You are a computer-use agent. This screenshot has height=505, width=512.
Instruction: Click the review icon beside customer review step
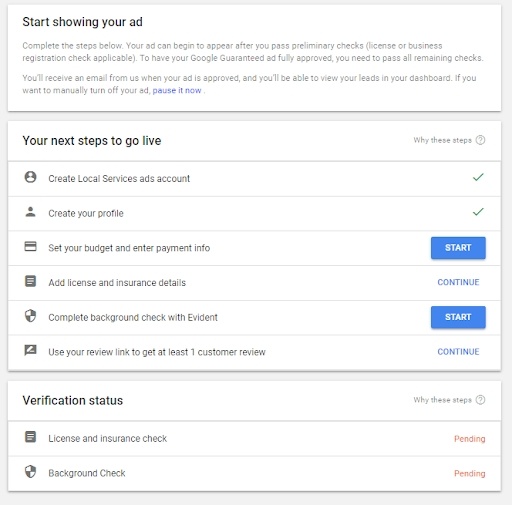click(30, 350)
